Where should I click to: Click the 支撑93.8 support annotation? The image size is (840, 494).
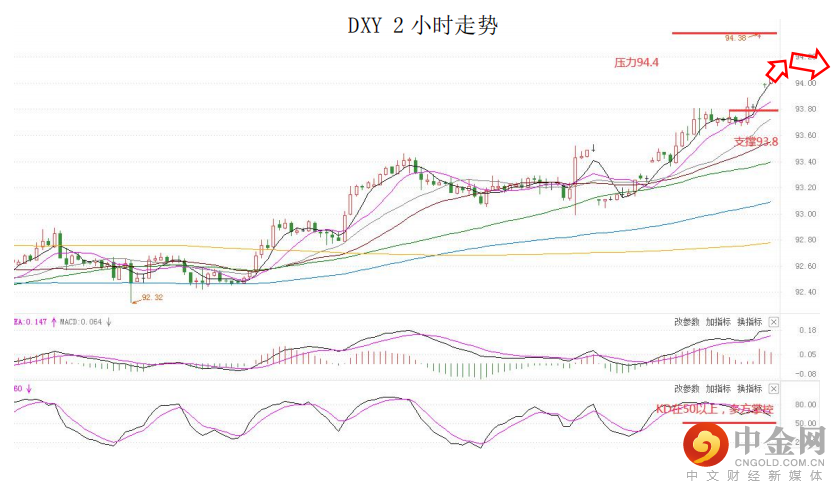point(756,142)
